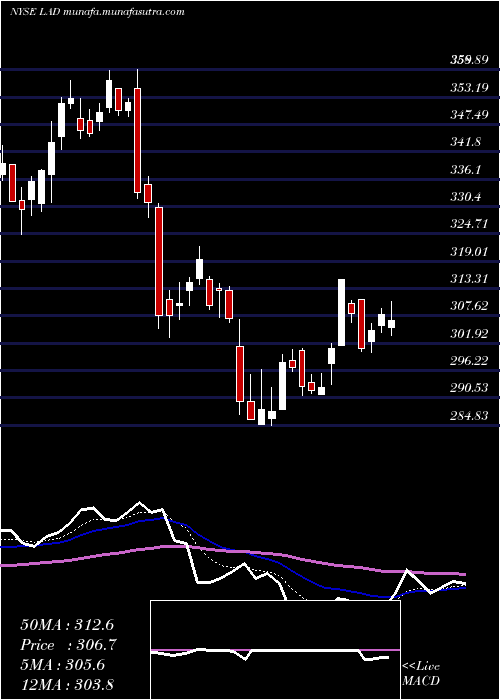The height and width of the screenshot is (700, 500).
Task: Select the 290.53 price axis label
Action: tap(469, 388)
